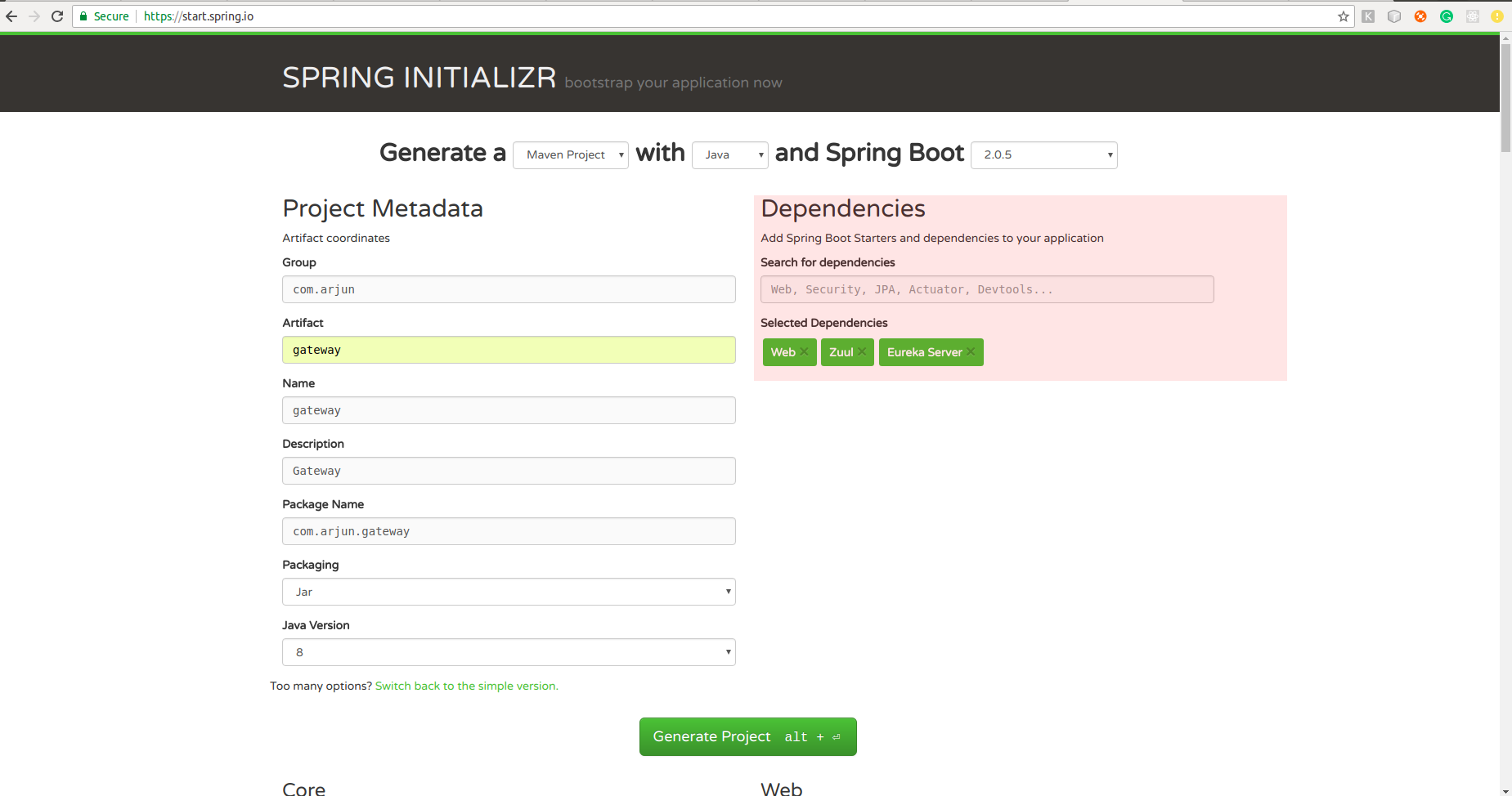Click the page vertical scrollbar thumb
The height and width of the screenshot is (796, 1512).
click(x=1505, y=98)
